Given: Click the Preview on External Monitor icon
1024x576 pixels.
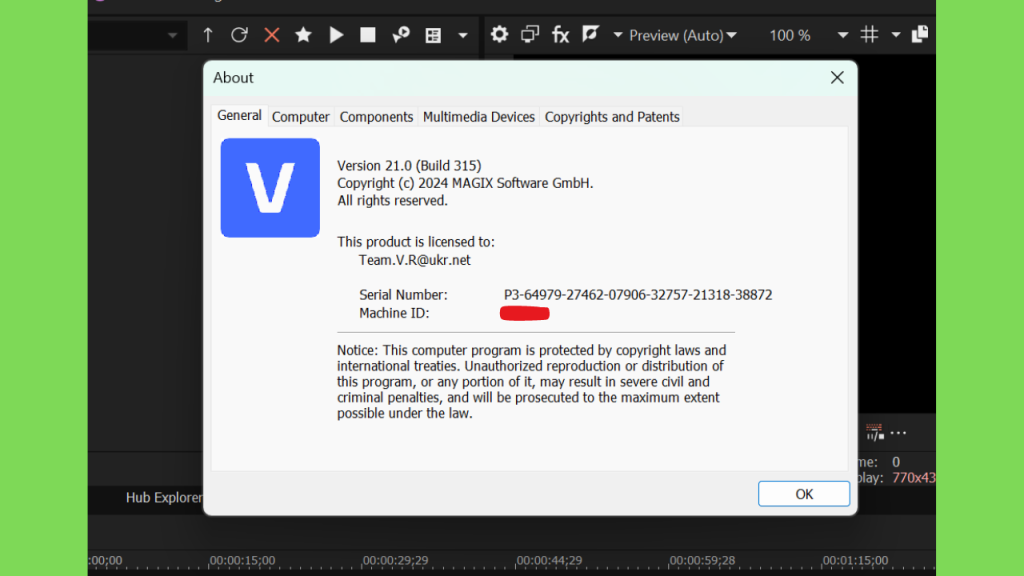Looking at the screenshot, I should [x=530, y=35].
